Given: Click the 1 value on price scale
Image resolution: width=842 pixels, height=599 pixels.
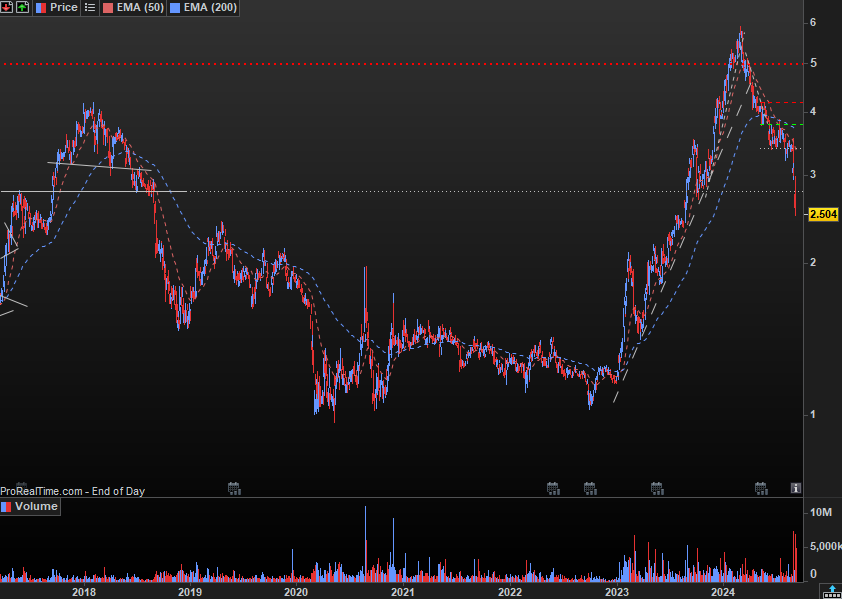Looking at the screenshot, I should [x=813, y=414].
